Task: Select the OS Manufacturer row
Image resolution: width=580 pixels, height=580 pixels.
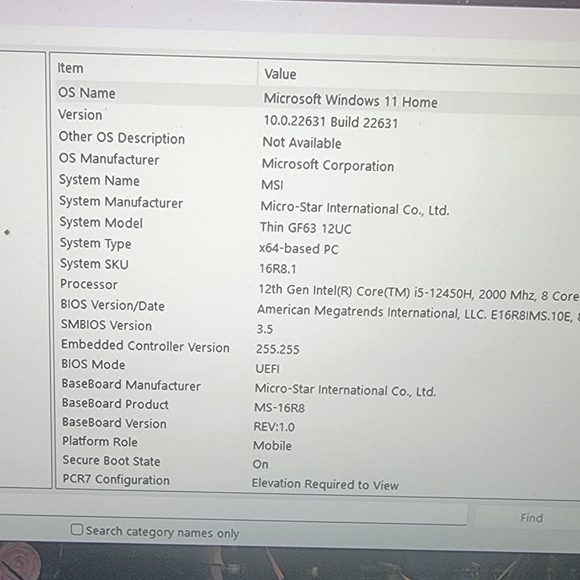Action: [109, 159]
